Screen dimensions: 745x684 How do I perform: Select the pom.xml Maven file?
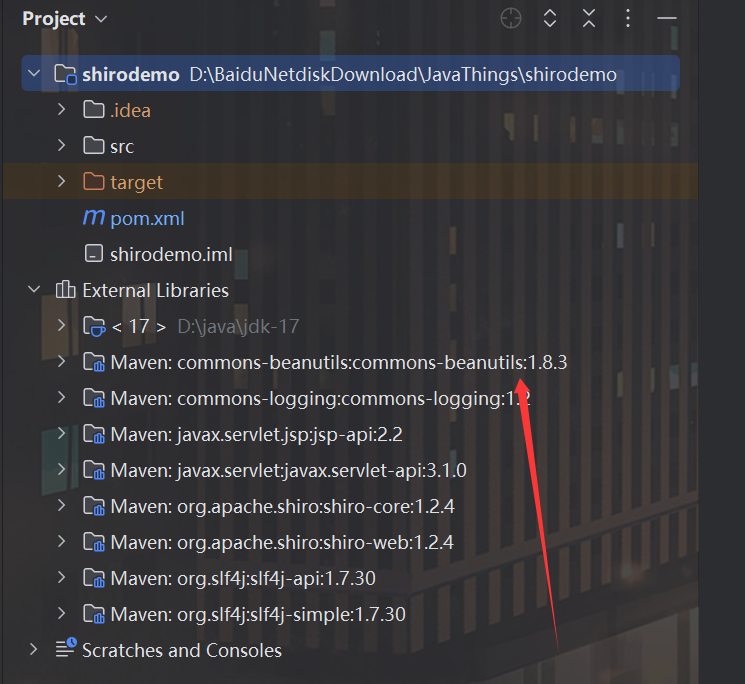147,218
